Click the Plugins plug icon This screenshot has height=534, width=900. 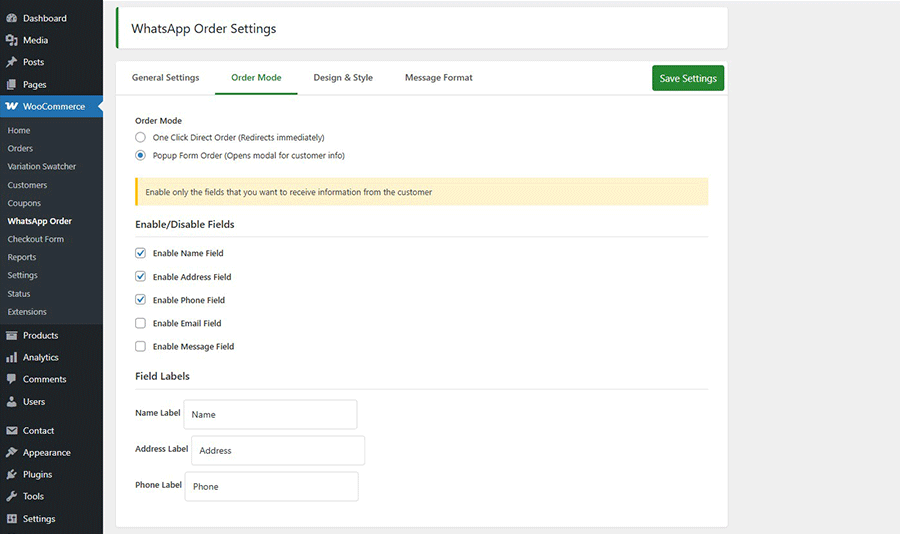11,474
